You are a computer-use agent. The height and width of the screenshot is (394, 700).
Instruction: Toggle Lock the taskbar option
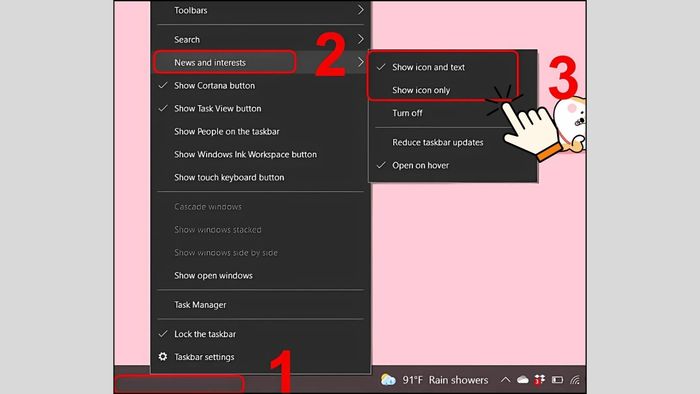click(x=261, y=334)
